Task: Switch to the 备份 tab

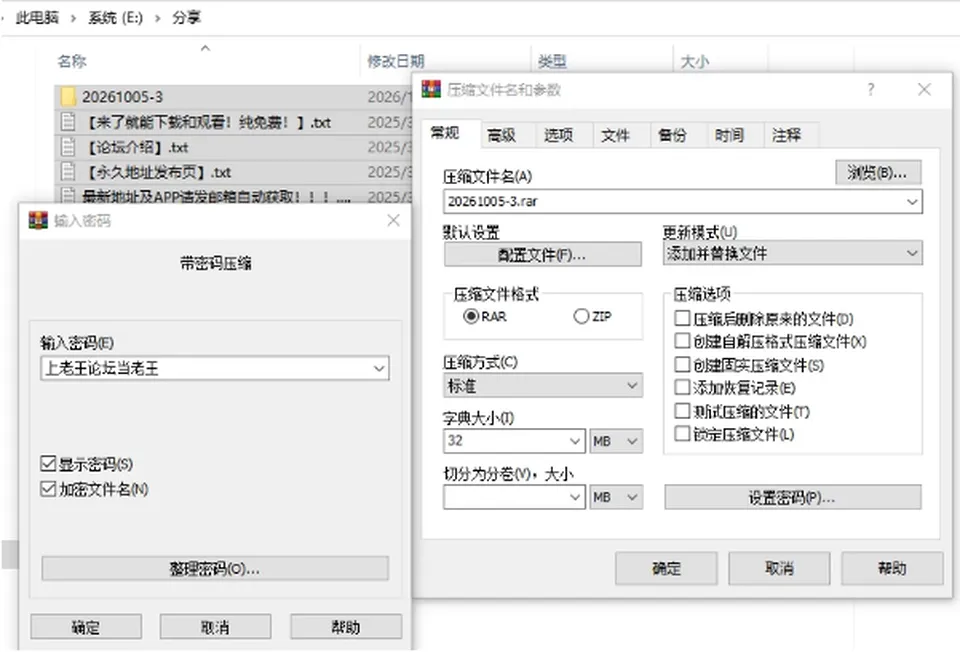Action: (672, 135)
